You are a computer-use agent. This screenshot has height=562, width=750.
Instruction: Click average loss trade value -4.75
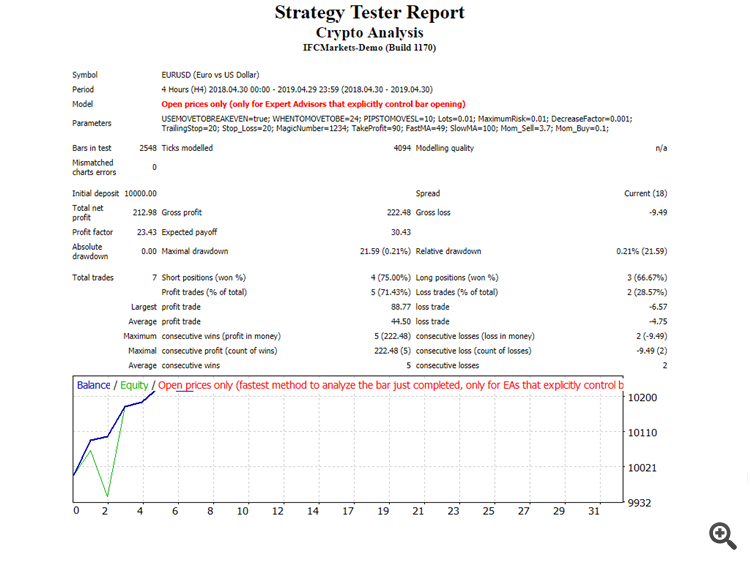(x=658, y=322)
